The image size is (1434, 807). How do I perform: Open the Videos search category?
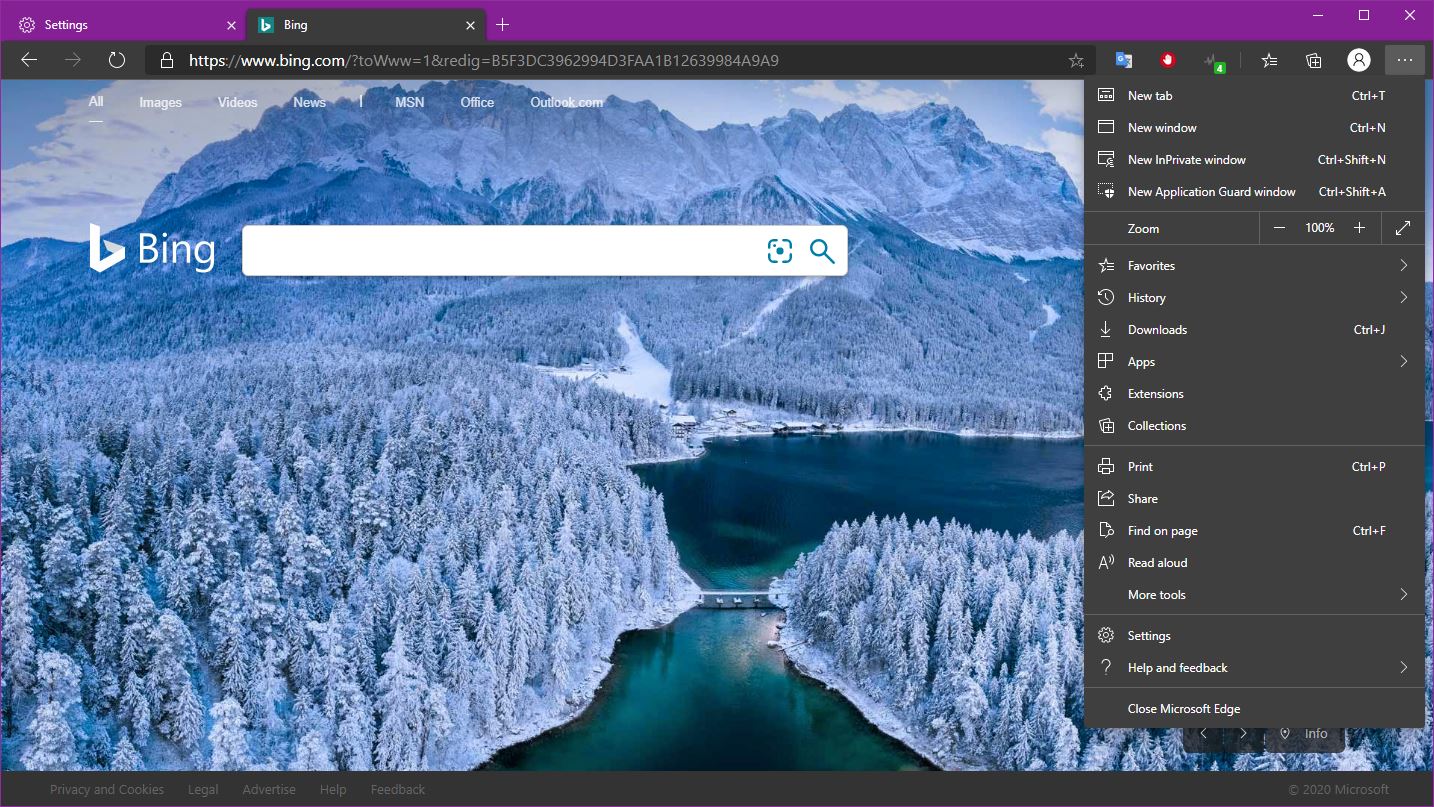(x=237, y=102)
